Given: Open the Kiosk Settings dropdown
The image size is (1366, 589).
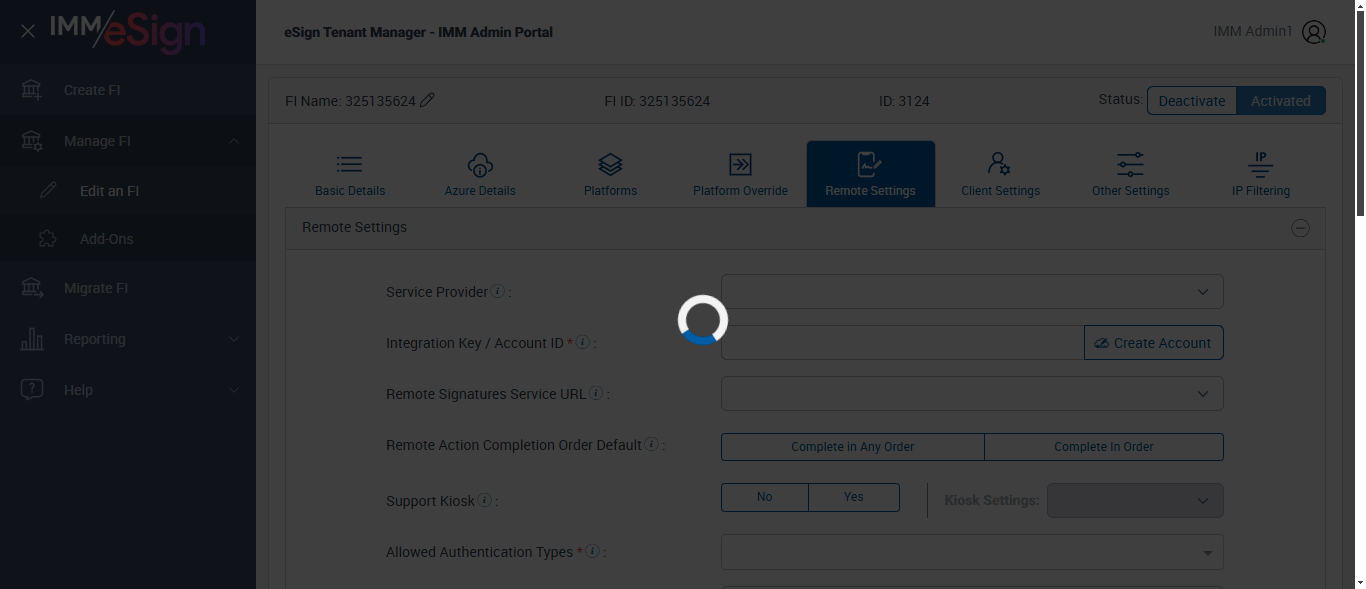Looking at the screenshot, I should 1135,501.
